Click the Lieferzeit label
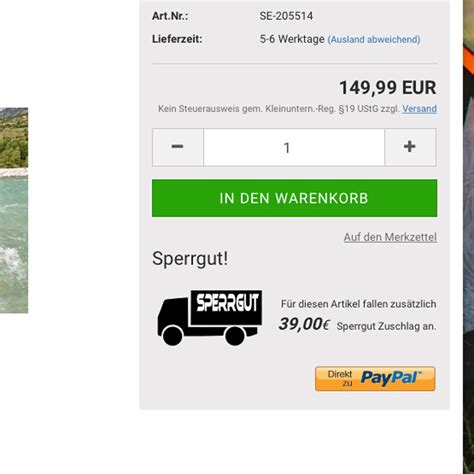 point(177,39)
